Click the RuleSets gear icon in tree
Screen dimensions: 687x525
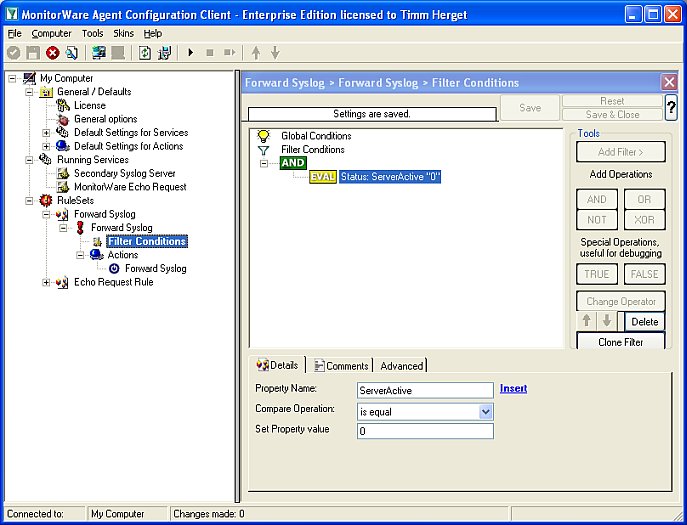click(x=46, y=201)
